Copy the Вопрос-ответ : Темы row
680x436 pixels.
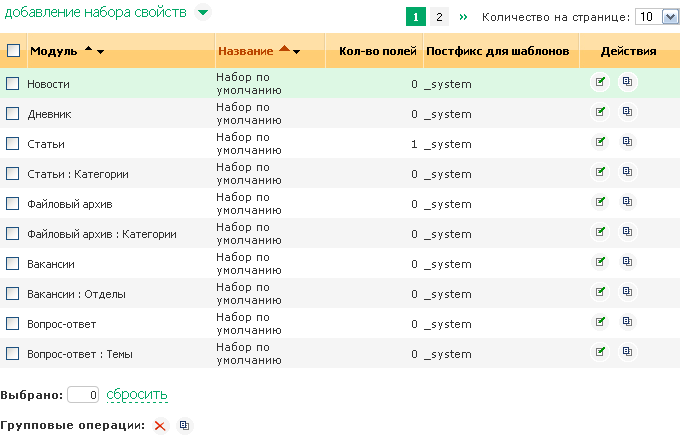click(x=627, y=352)
